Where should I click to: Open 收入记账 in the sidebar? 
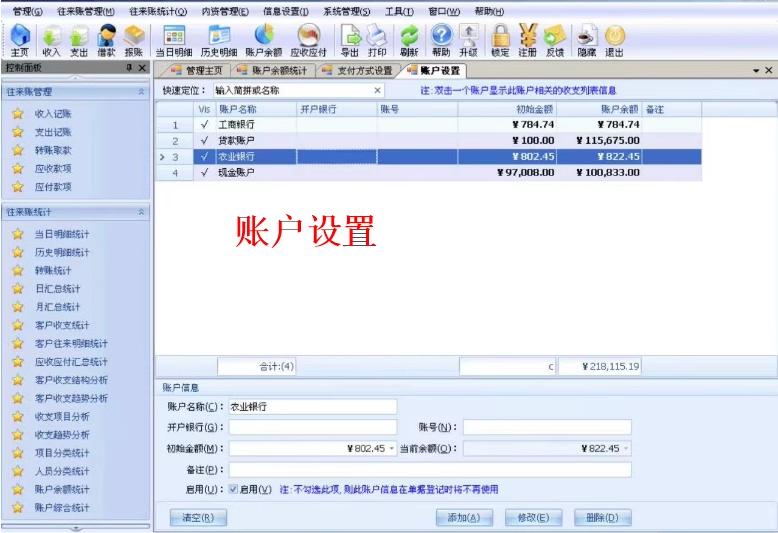(53, 114)
